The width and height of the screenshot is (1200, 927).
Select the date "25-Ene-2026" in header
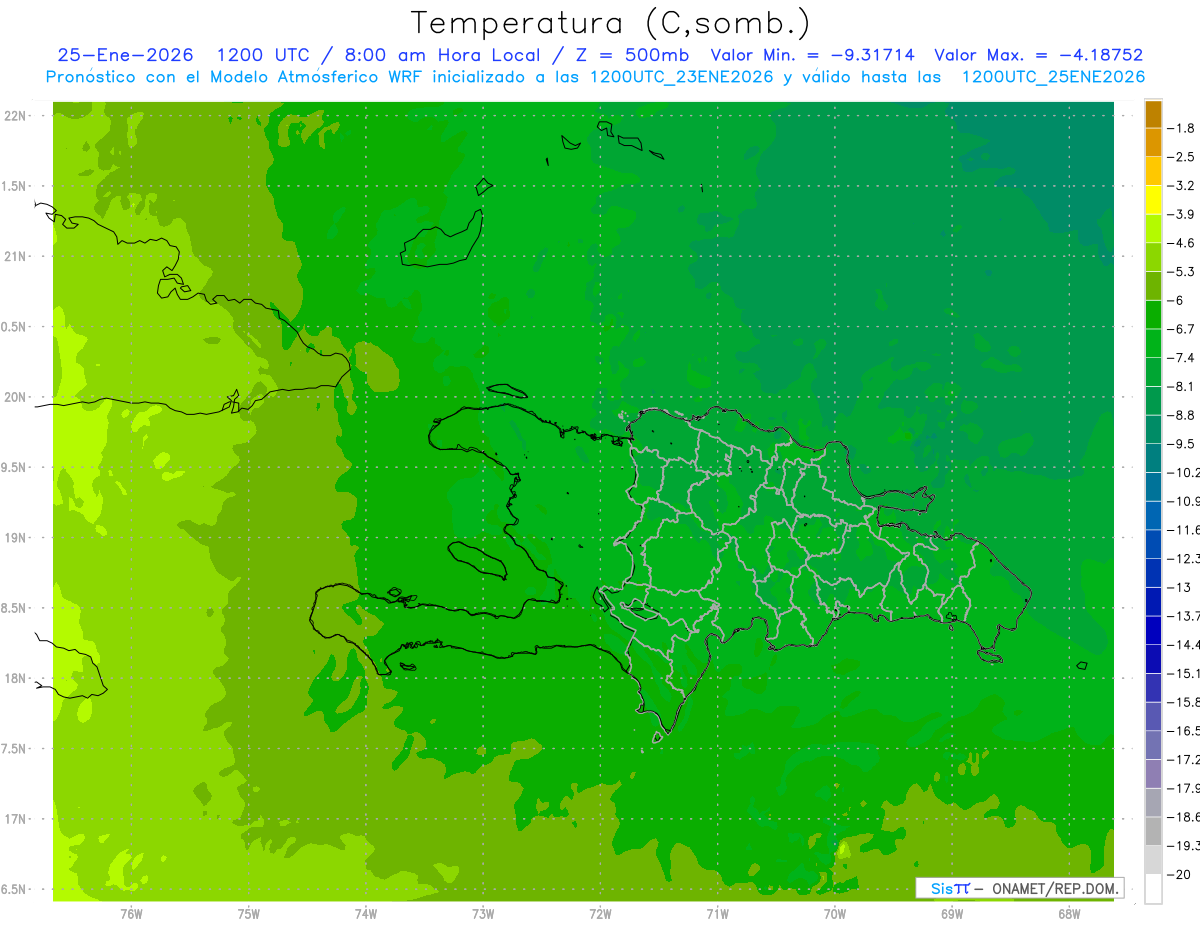(125, 55)
